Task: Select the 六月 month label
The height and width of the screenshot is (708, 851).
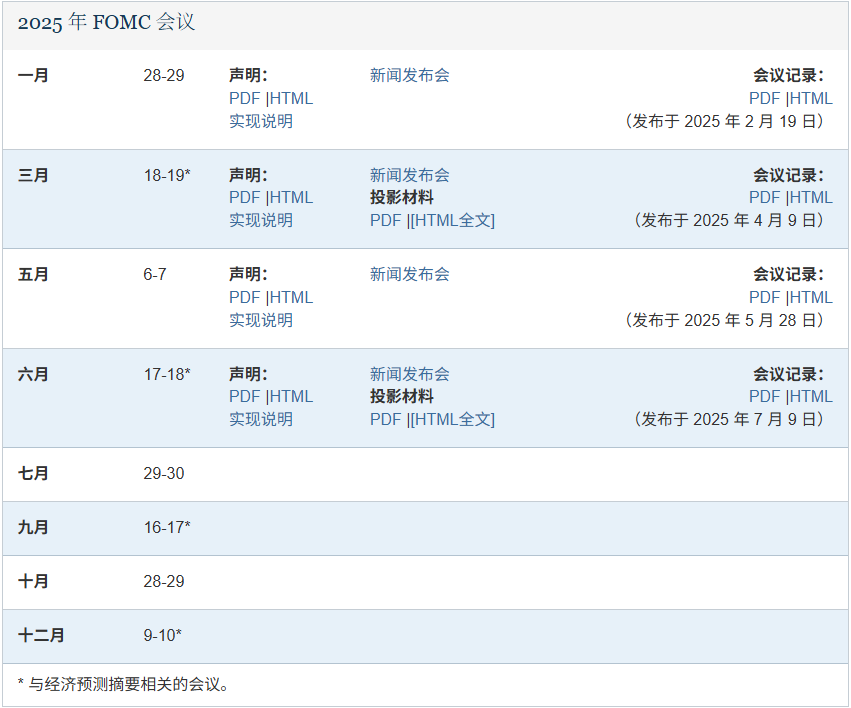Action: pos(34,374)
